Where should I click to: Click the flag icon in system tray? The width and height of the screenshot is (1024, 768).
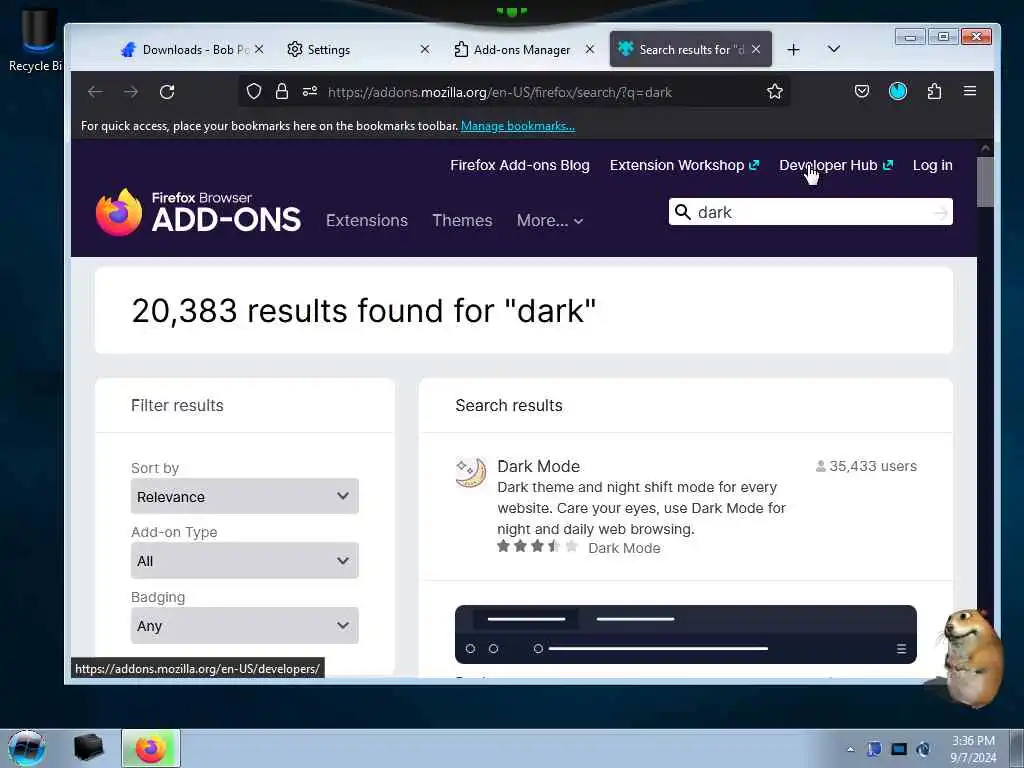pos(874,749)
